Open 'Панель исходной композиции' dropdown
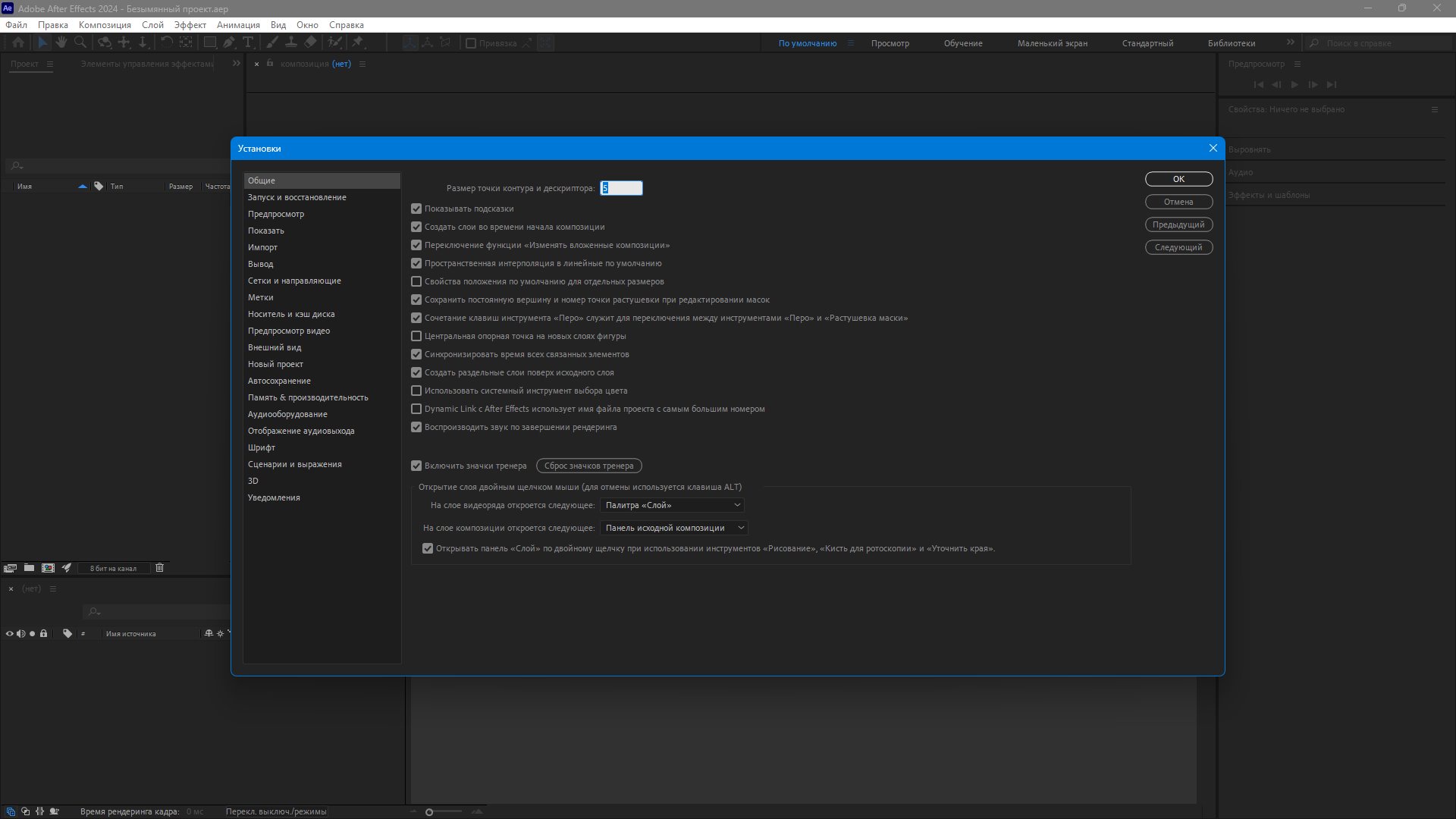The height and width of the screenshot is (819, 1456). [674, 528]
